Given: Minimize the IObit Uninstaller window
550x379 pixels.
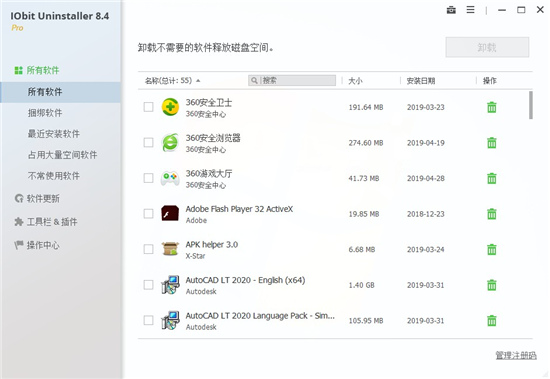Looking at the screenshot, I should [502, 10].
